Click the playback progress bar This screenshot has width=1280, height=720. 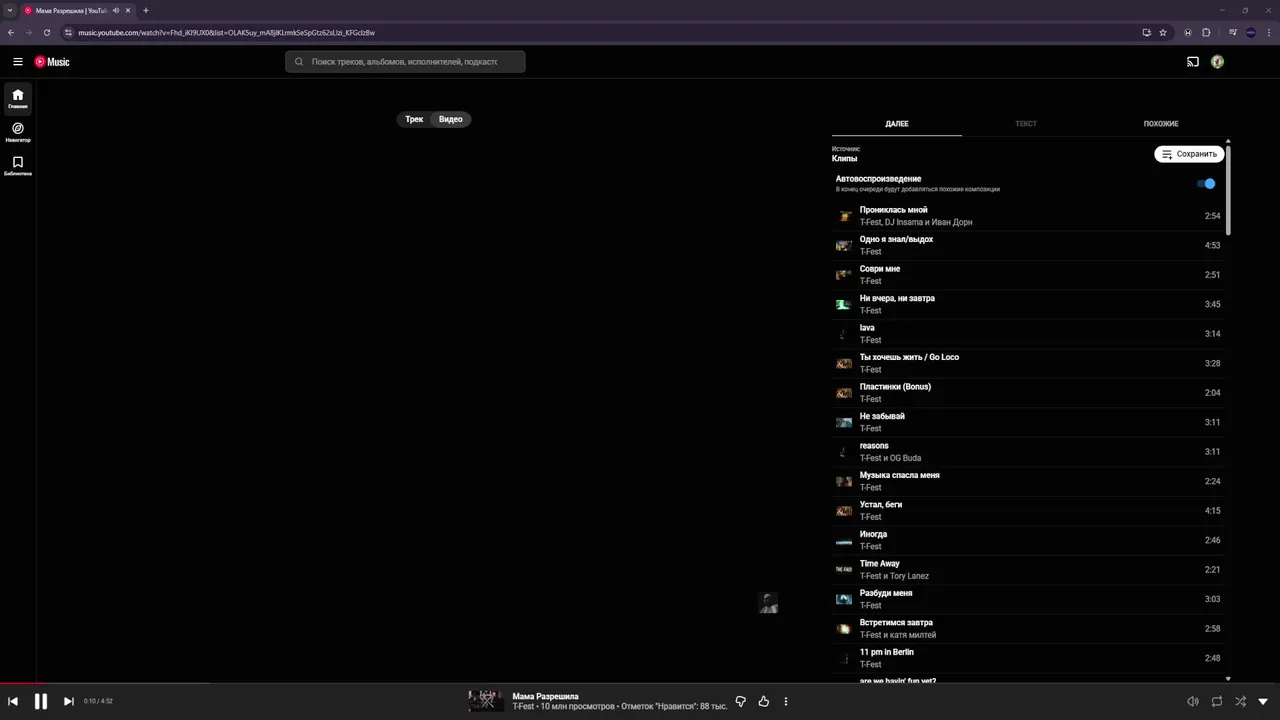point(640,683)
